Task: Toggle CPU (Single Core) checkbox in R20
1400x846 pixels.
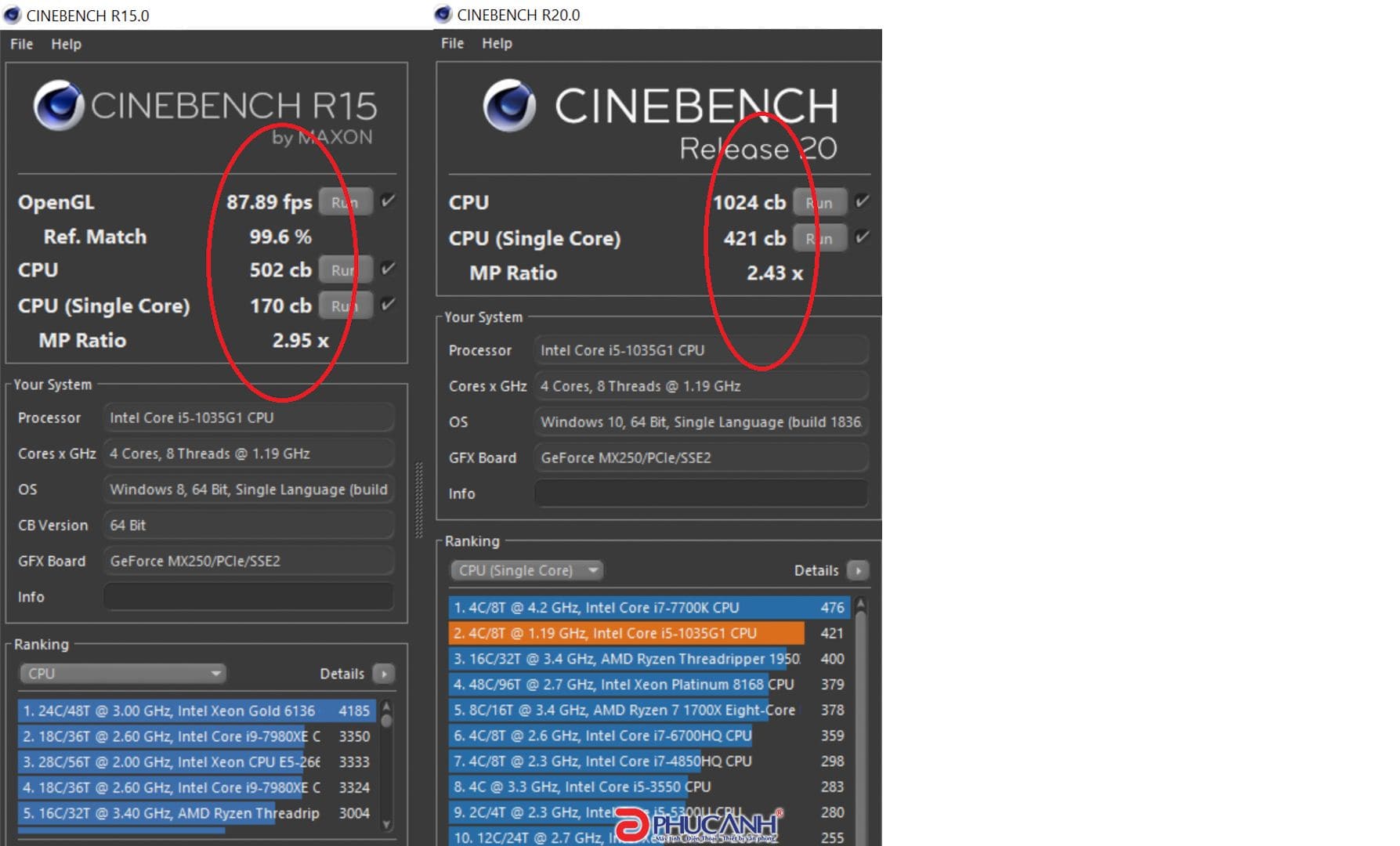Action: tap(862, 237)
